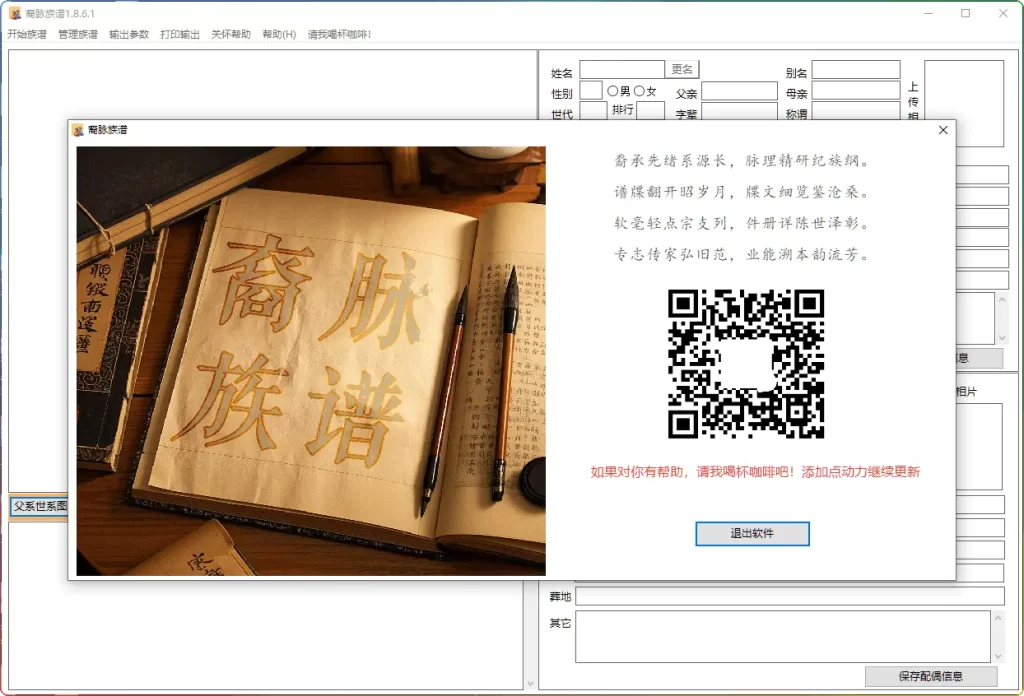Close the 裔脉族谱 dialog with the X
This screenshot has width=1024, height=696.
943,130
